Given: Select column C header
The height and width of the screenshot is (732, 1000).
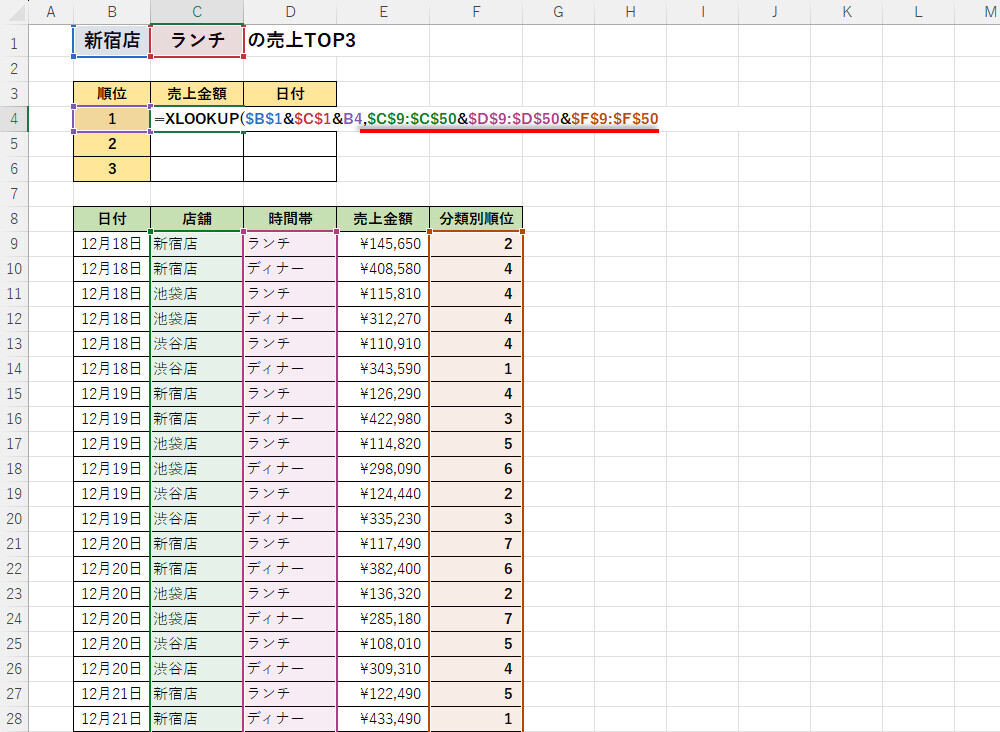Looking at the screenshot, I should click(x=196, y=11).
